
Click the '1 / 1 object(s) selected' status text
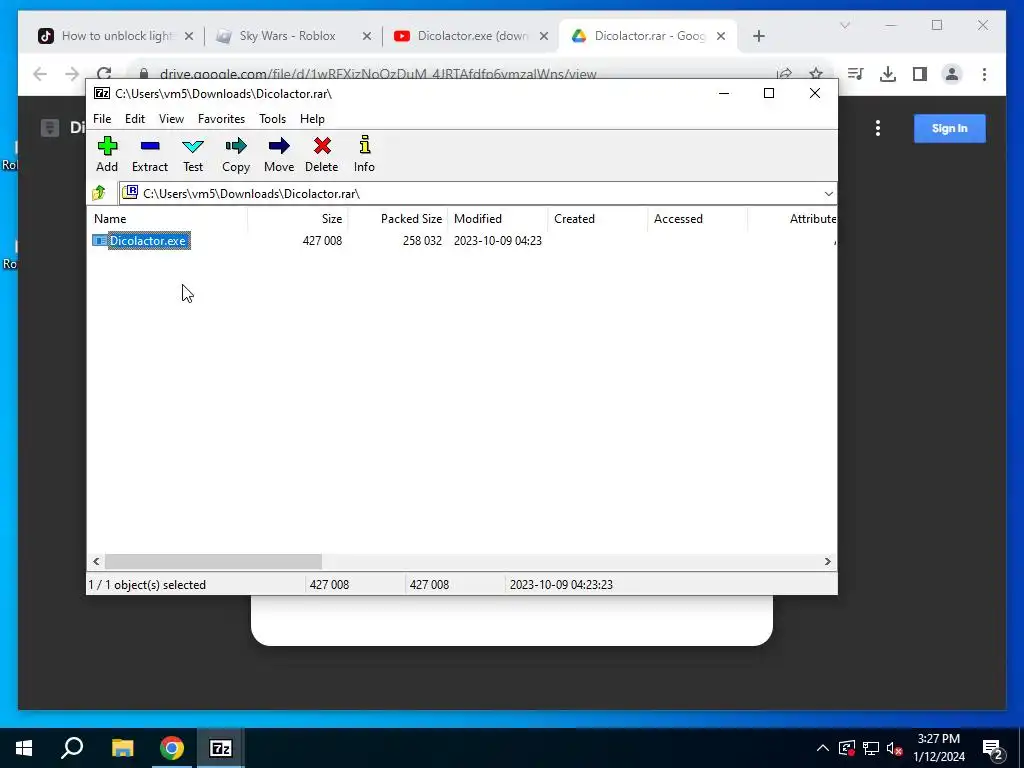coord(147,584)
